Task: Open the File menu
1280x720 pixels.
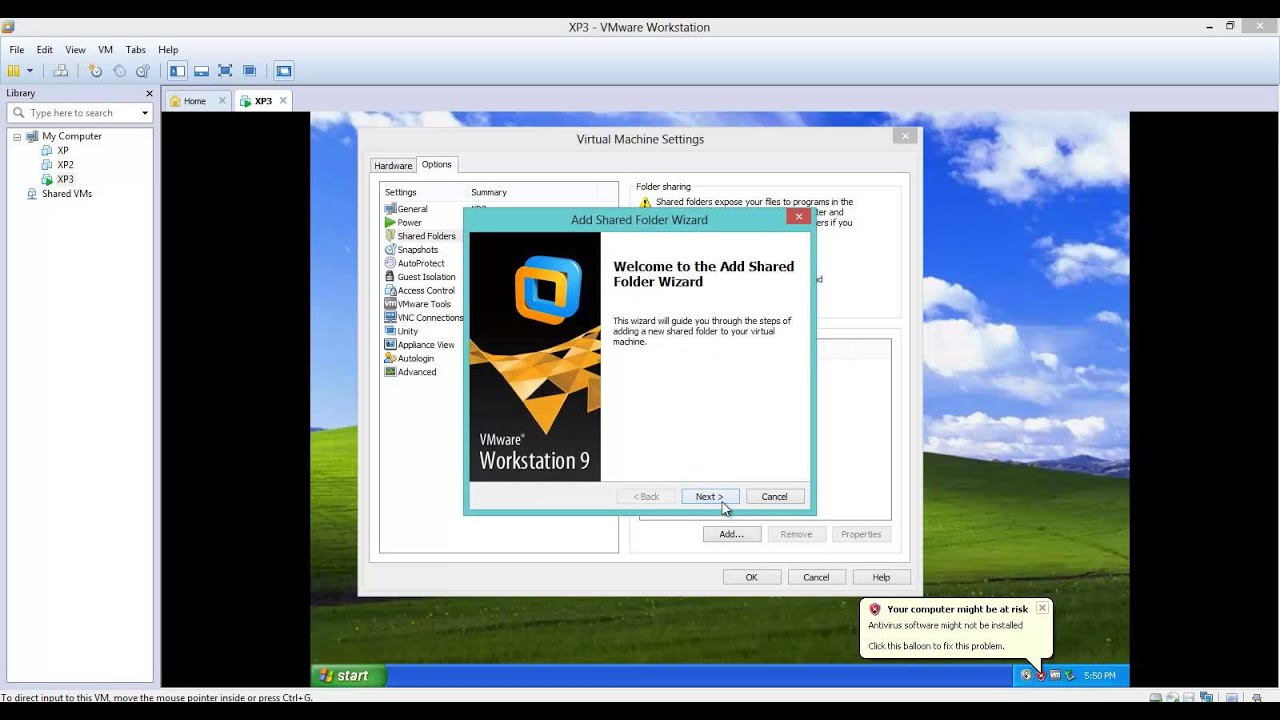Action: coord(17,50)
